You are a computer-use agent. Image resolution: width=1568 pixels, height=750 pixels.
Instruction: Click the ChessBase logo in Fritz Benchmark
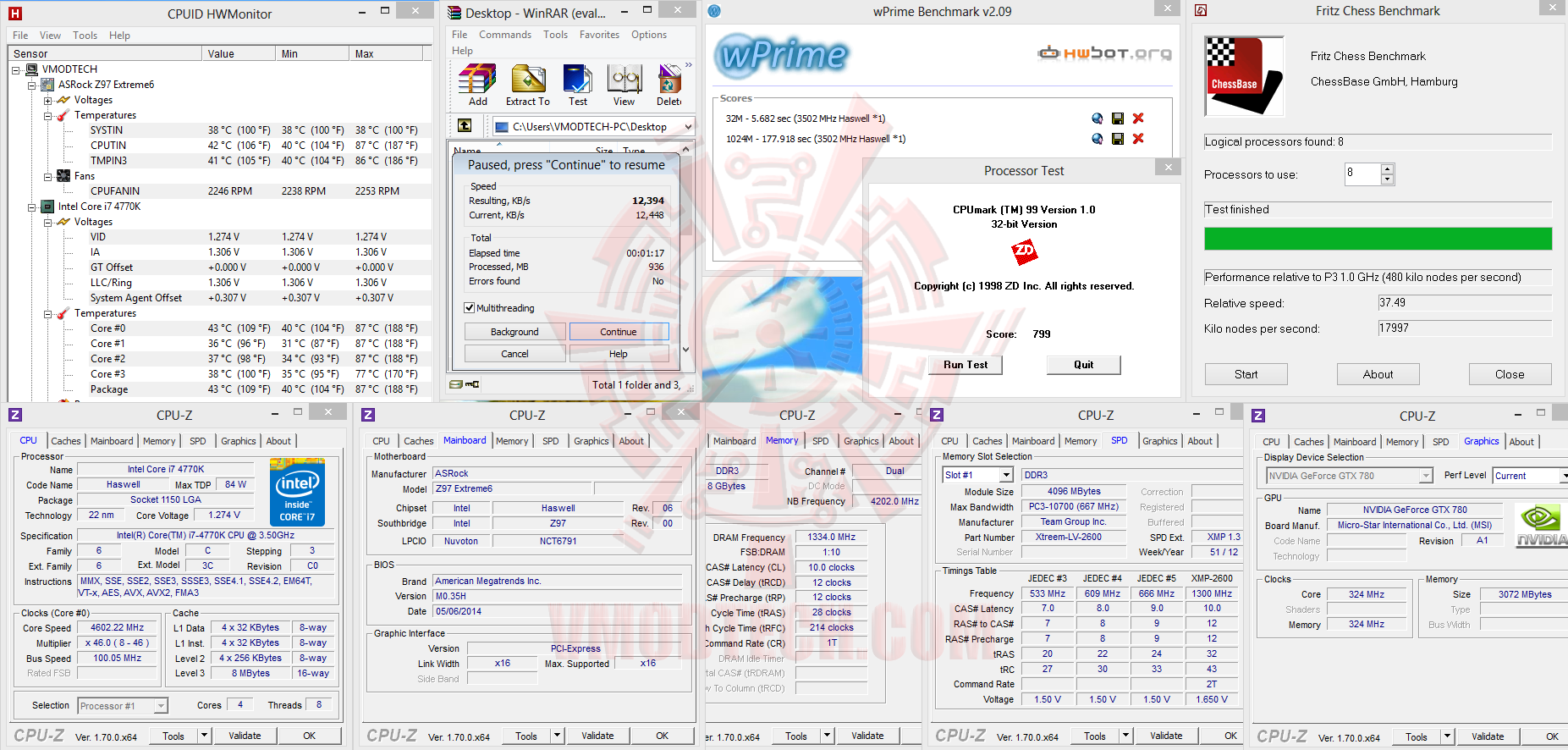pyautogui.click(x=1243, y=75)
